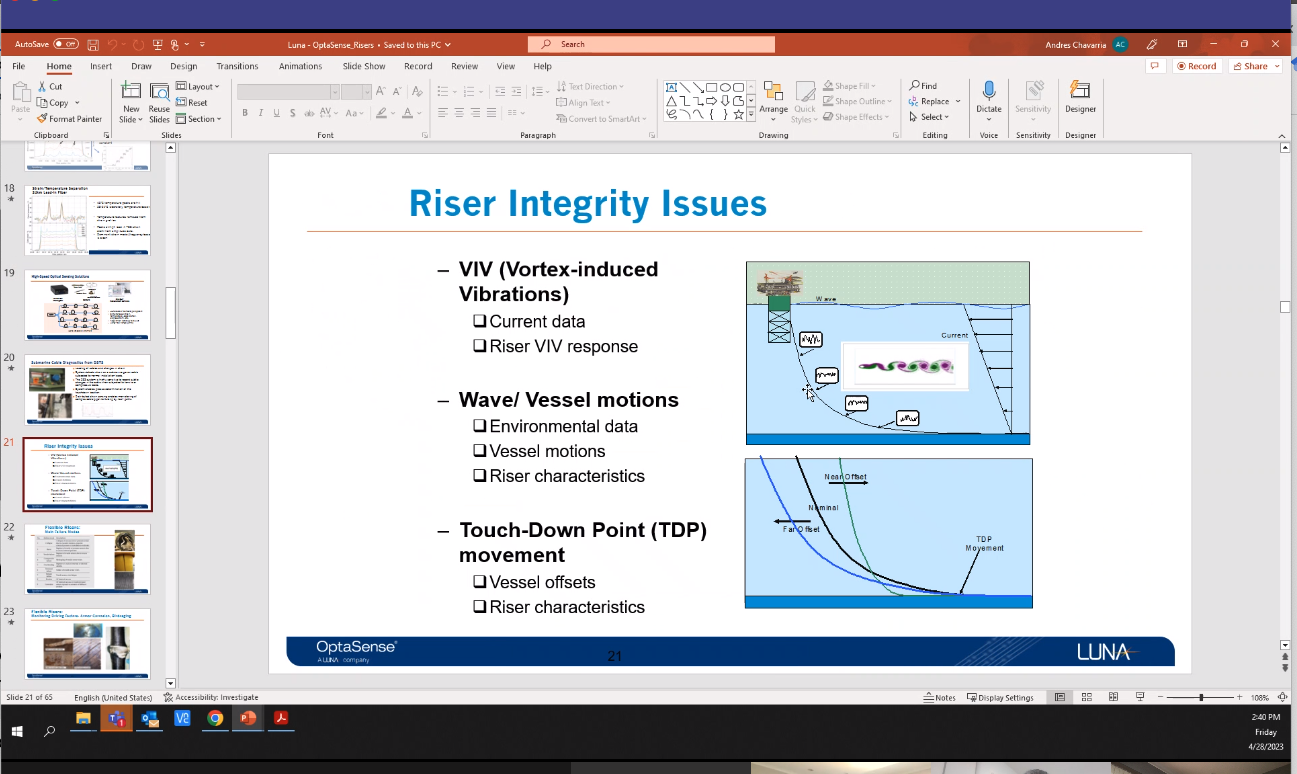This screenshot has height=774, width=1297.
Task: Open the font color swatch button
Action: [x=407, y=113]
